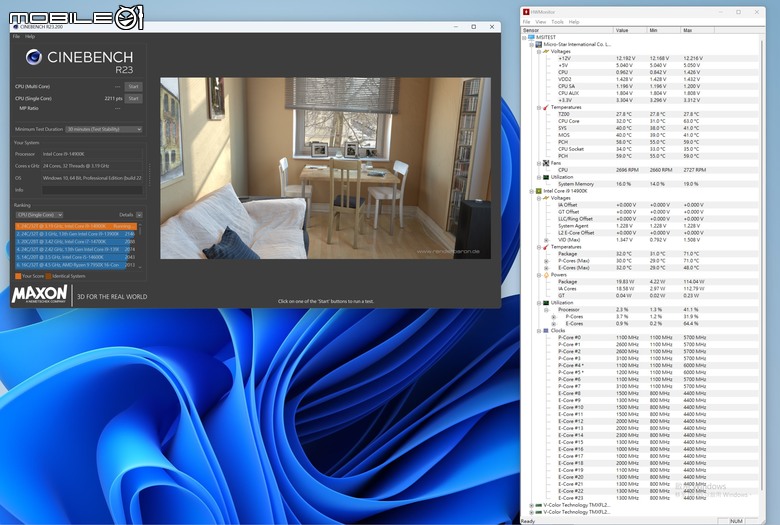Click the Processor value Intel Core i9-14900K

pyautogui.click(x=63, y=154)
